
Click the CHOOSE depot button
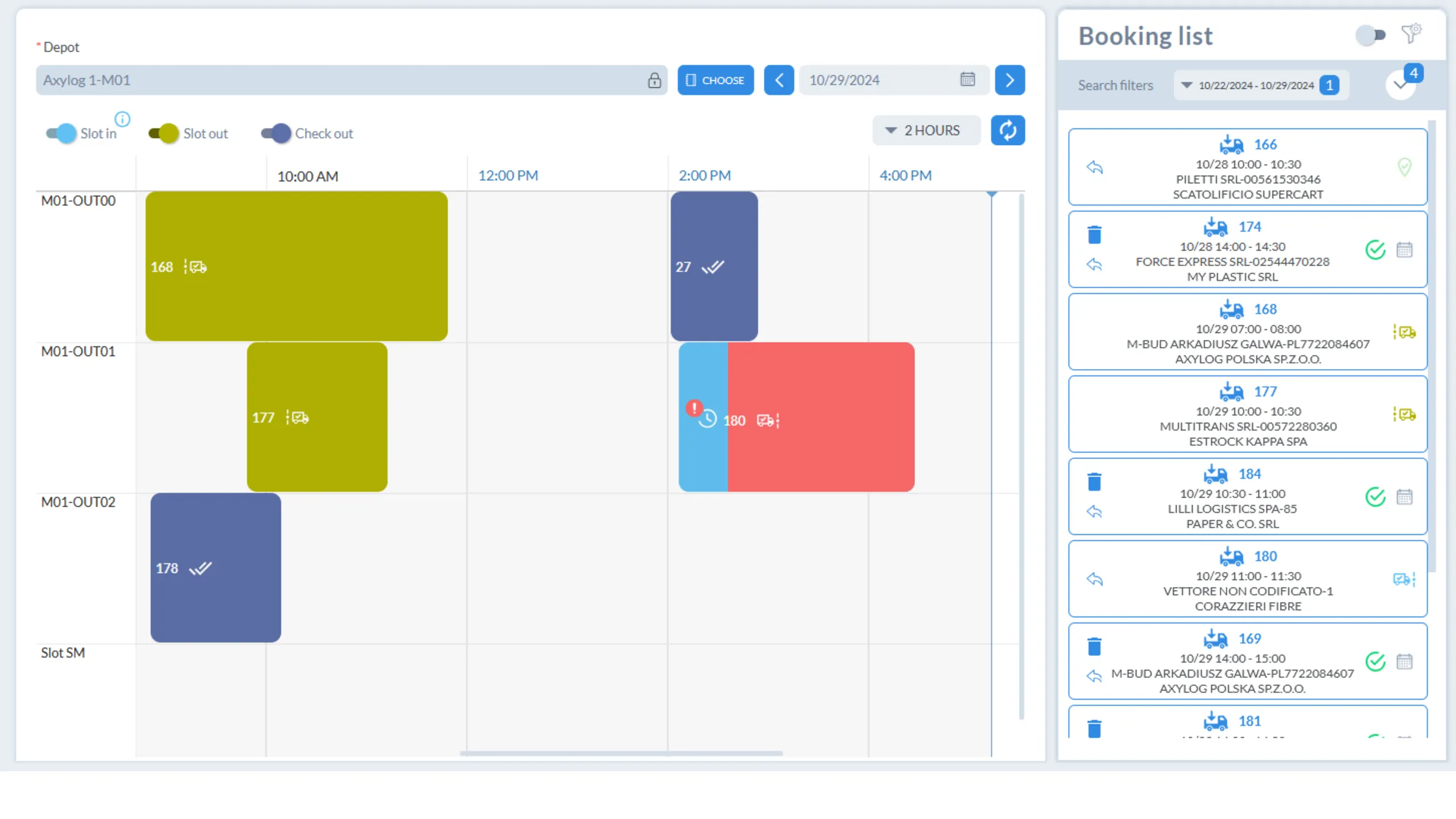coord(715,80)
